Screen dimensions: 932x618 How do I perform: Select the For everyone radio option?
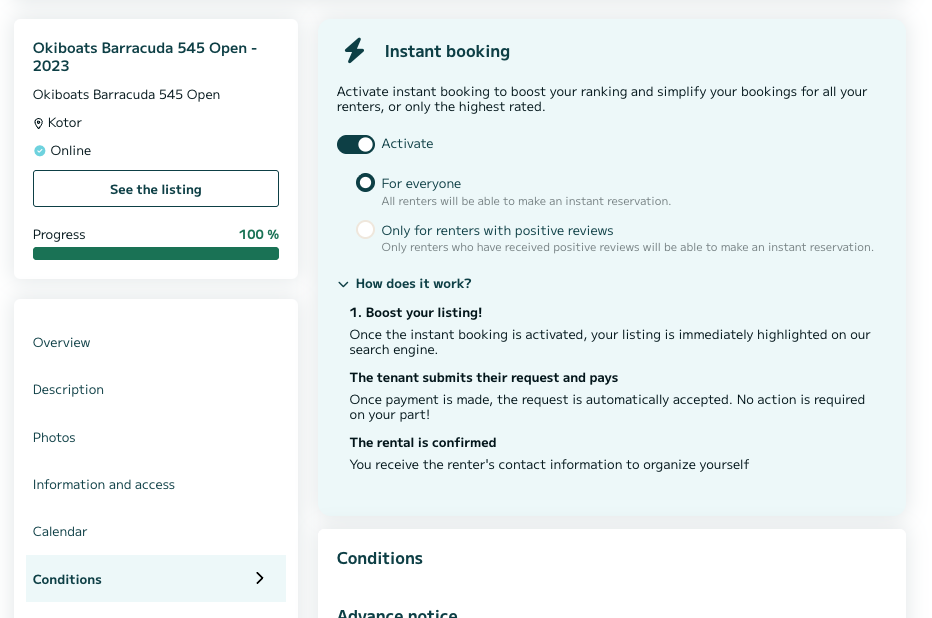[x=365, y=182]
